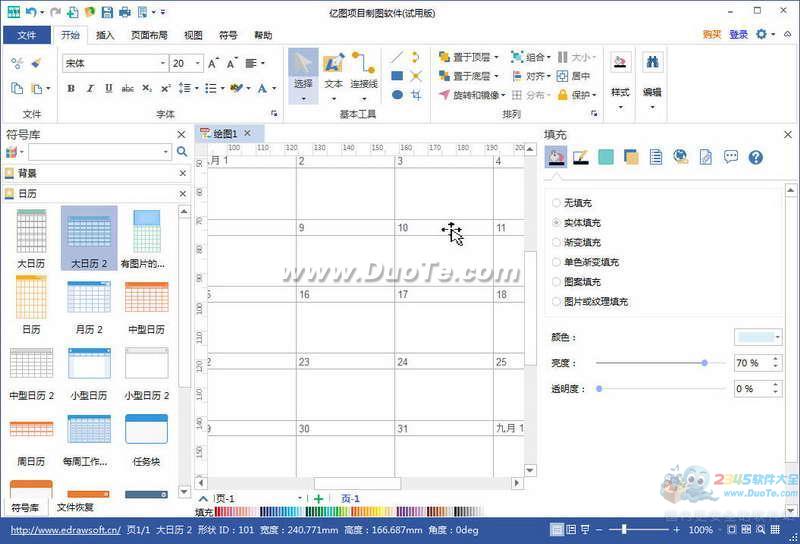Open the help question mark icon
800x544 pixels.
tap(756, 157)
